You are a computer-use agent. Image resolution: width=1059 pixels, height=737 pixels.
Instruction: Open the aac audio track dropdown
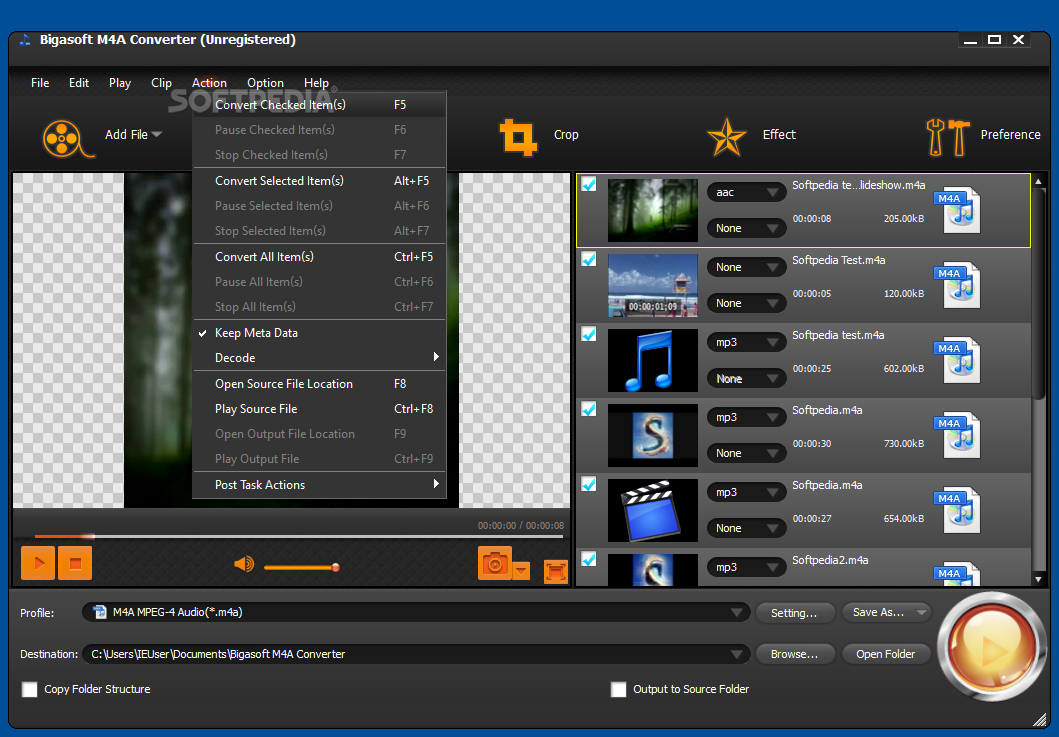tap(746, 193)
